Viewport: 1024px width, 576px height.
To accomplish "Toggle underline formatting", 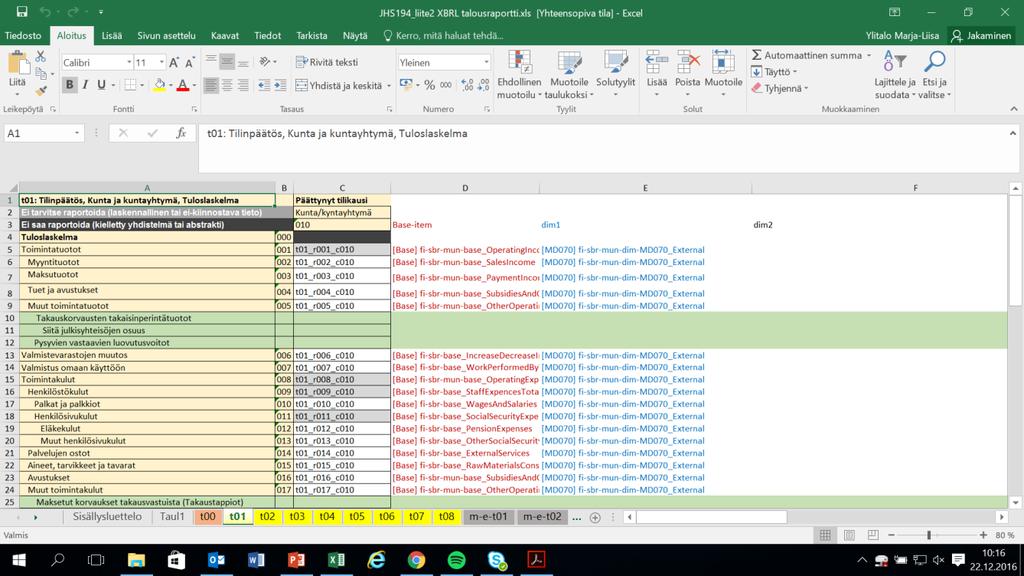I will click(101, 85).
